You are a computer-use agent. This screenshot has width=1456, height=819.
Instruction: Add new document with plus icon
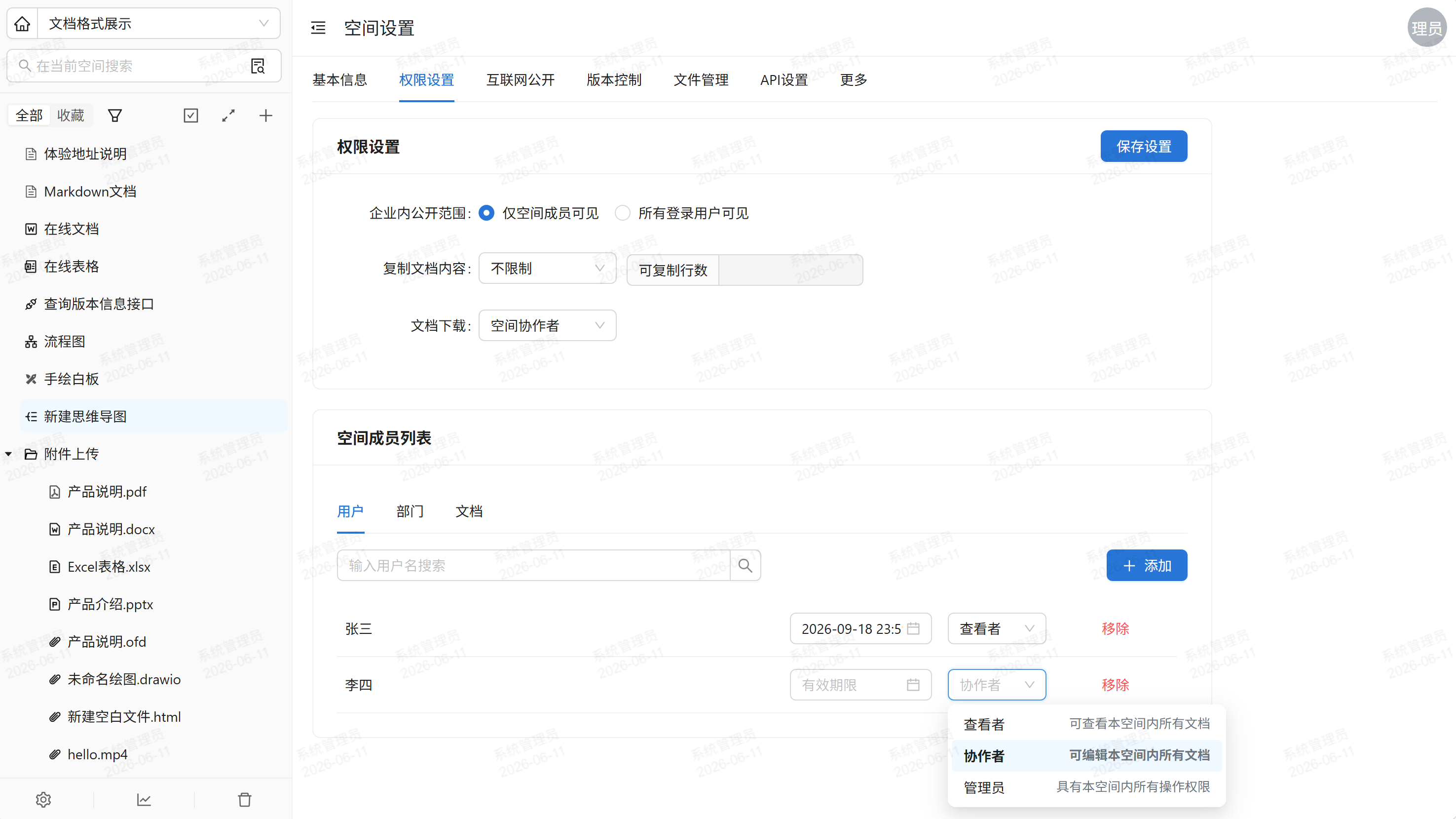pos(265,116)
